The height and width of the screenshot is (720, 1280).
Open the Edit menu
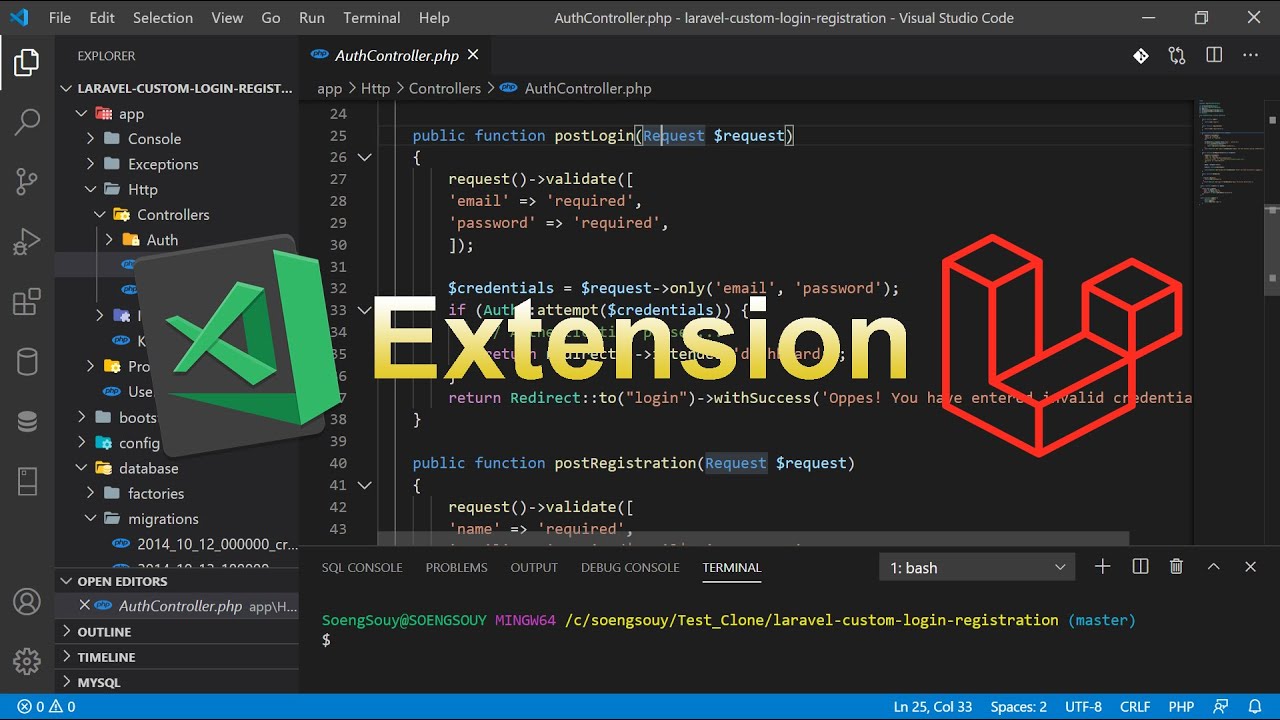[101, 18]
